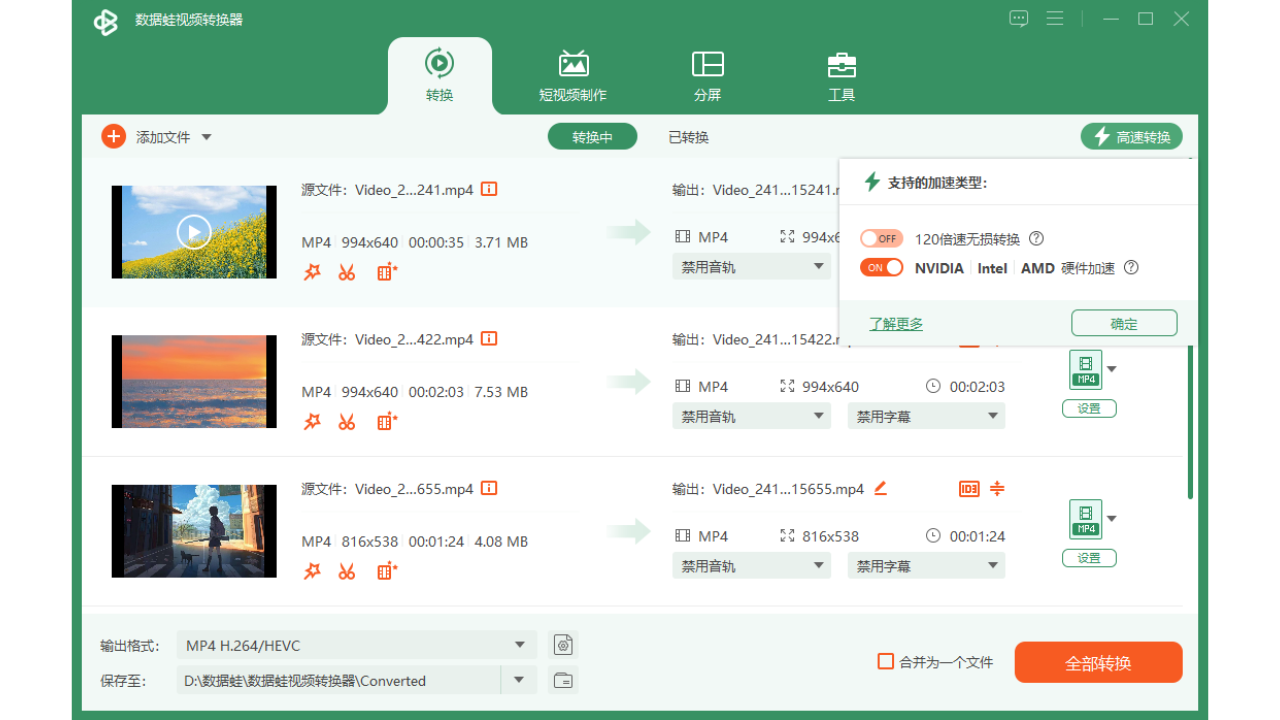
Task: Click the Learn More link in acceleration popup
Action: [x=895, y=324]
